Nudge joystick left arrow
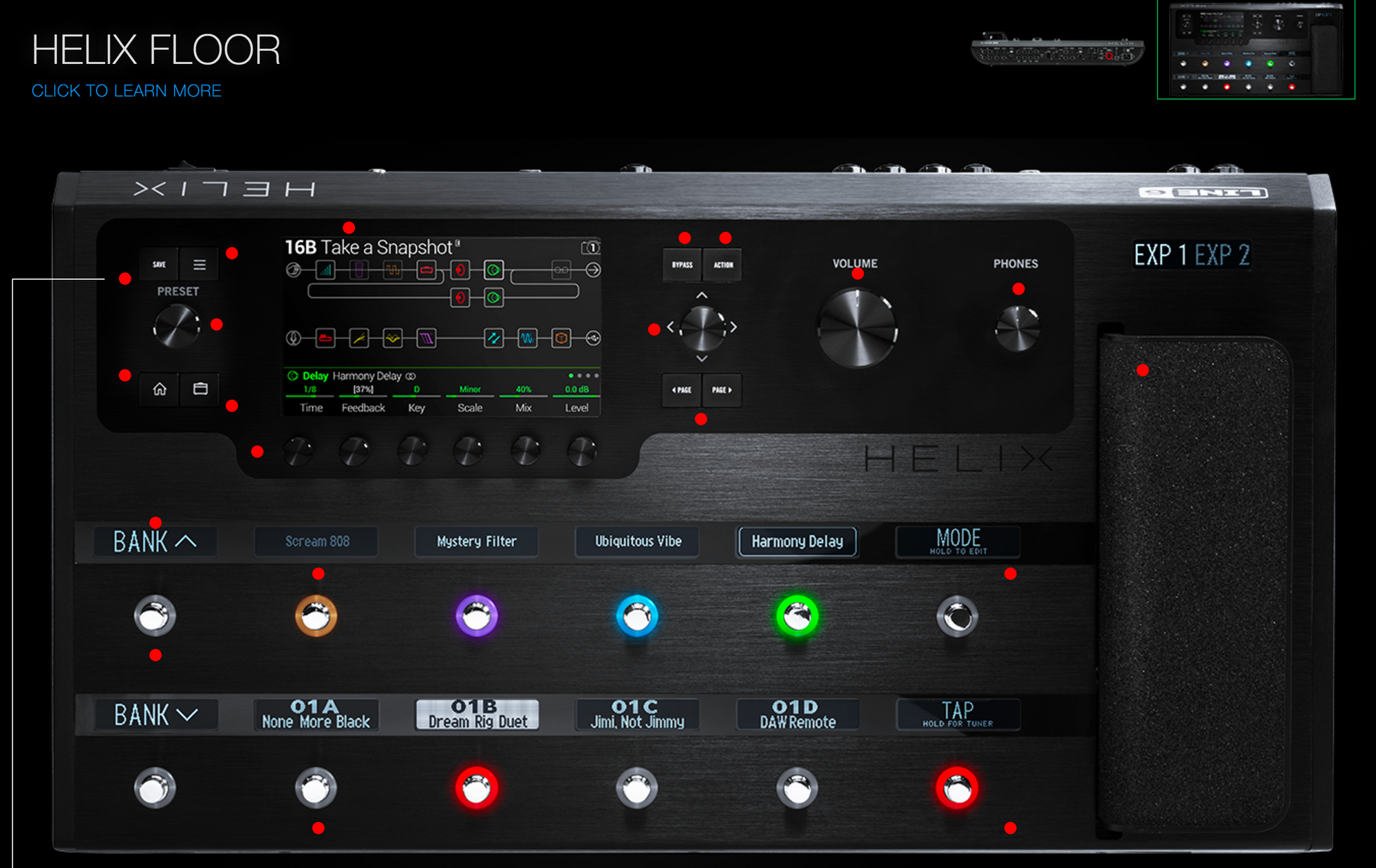1376x868 pixels. (x=670, y=327)
